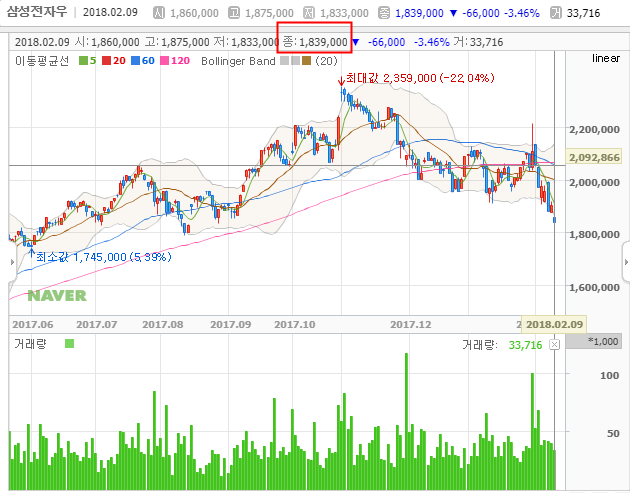
Task: Click the blue 1,839,000 price in top header
Action: coord(419,13)
